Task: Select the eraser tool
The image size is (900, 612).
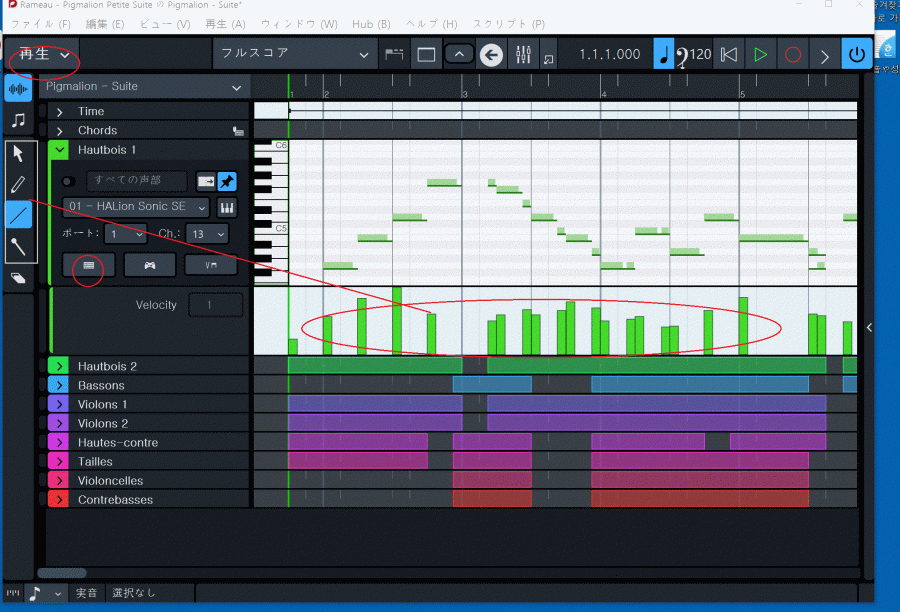Action: (18, 278)
